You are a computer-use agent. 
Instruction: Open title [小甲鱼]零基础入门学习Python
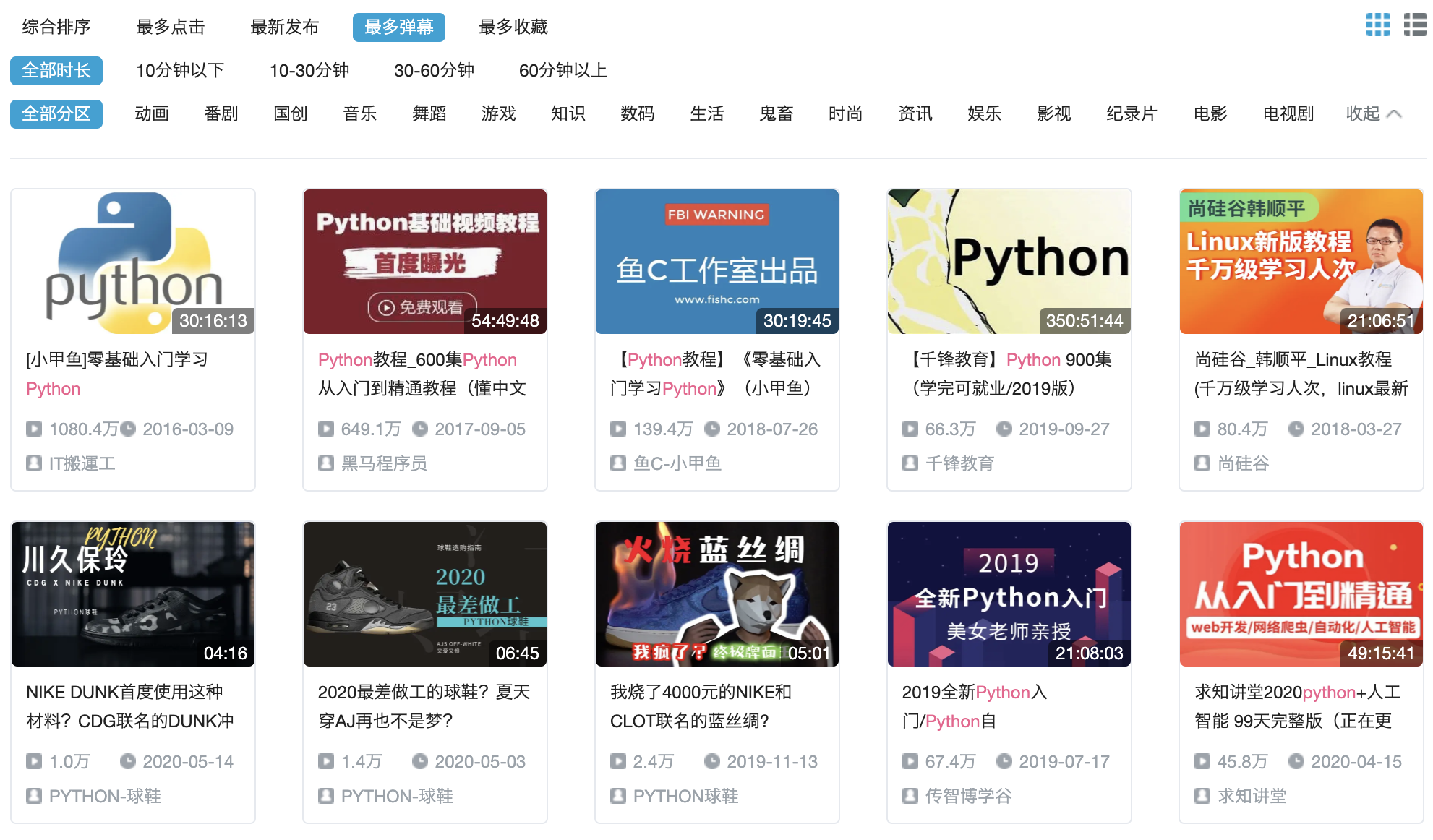[x=117, y=374]
